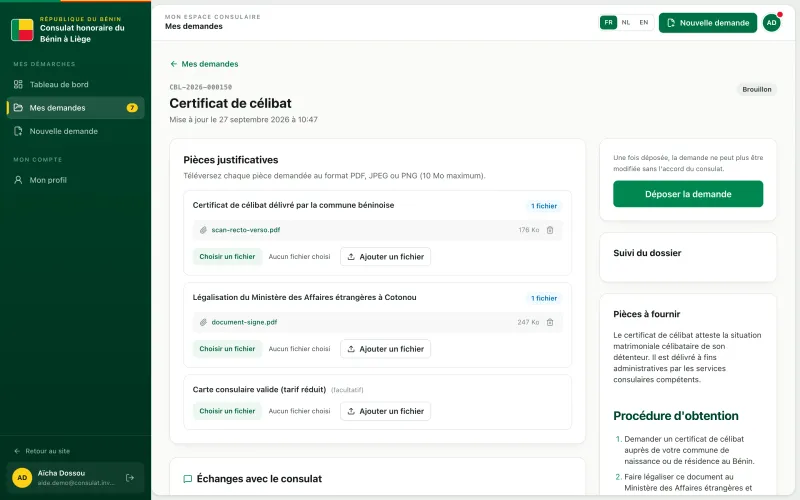Click paperclip icon beside scan-recto-verso.pdf
Image resolution: width=800 pixels, height=500 pixels.
203,230
